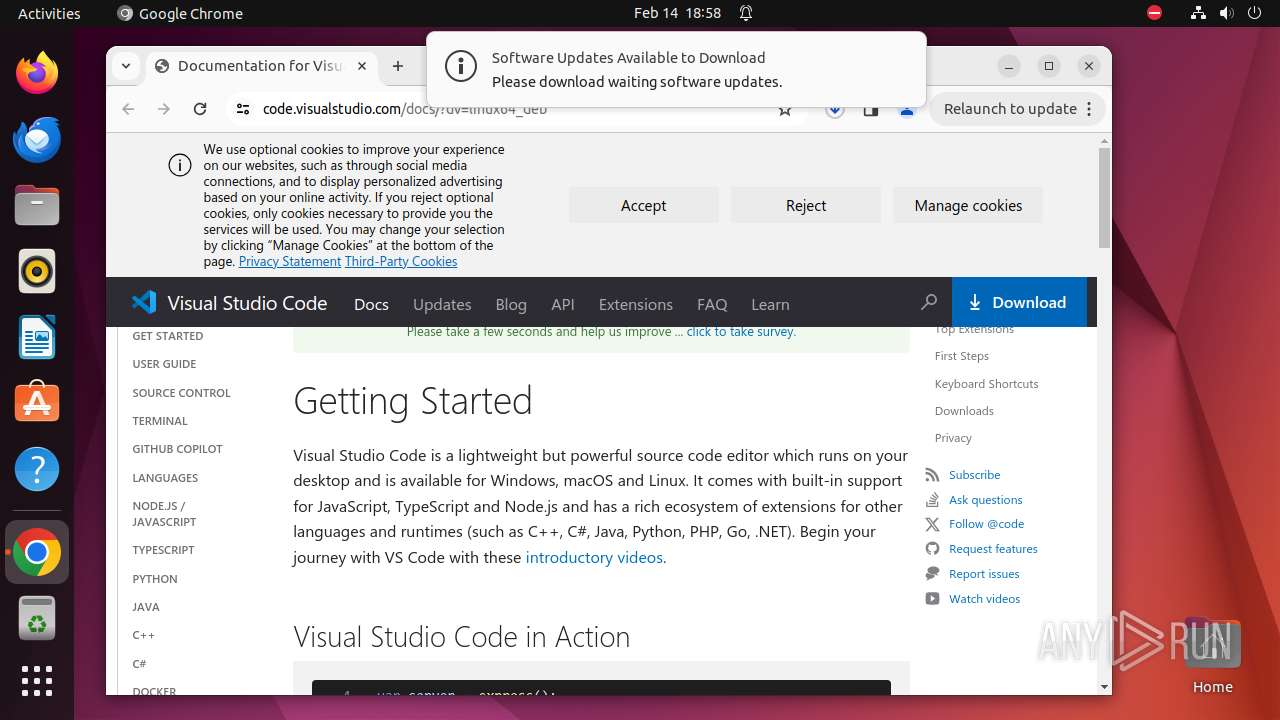Follow the introductory videos link

pyautogui.click(x=594, y=557)
